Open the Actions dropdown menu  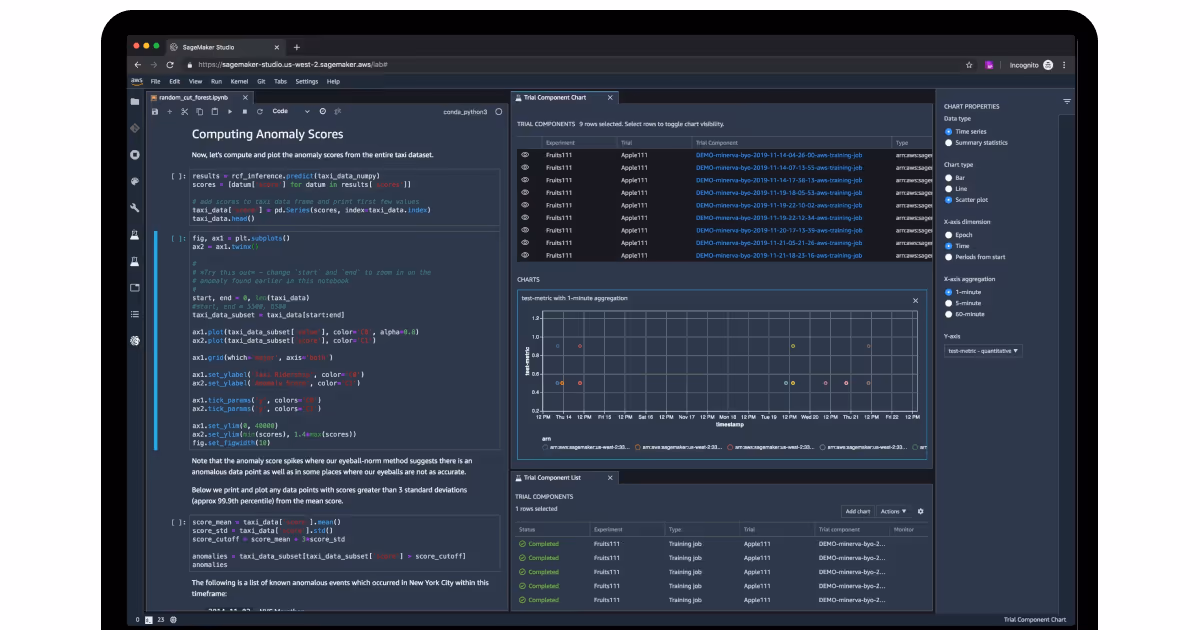click(x=893, y=511)
